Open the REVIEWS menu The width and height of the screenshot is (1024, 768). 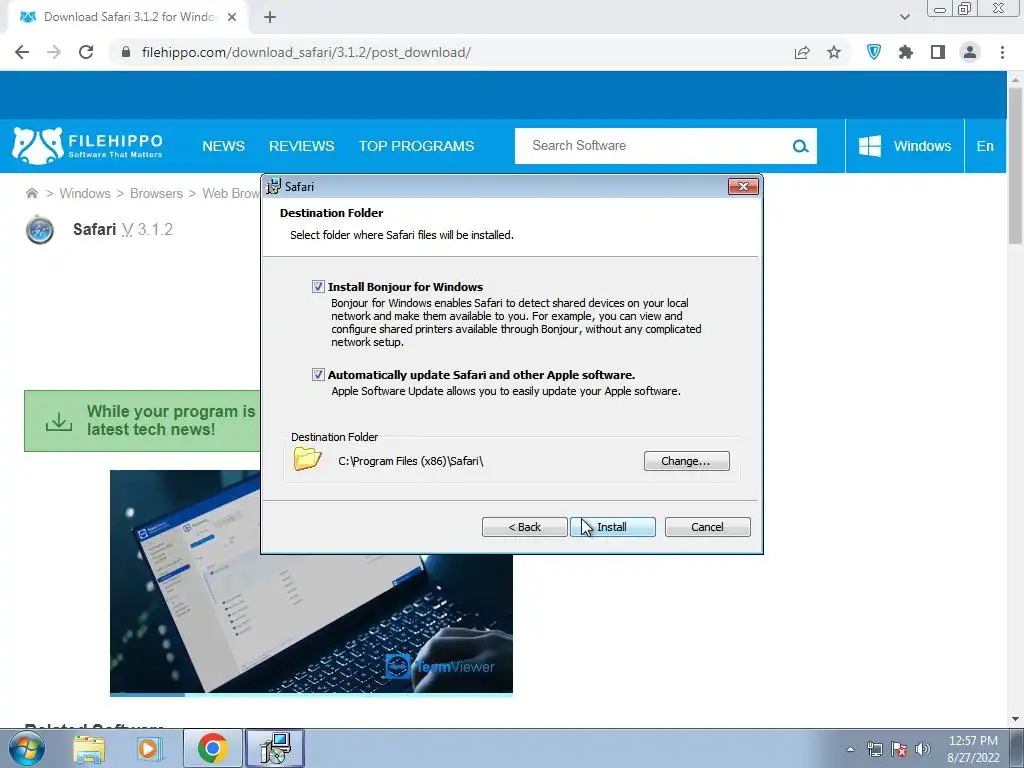click(x=302, y=146)
